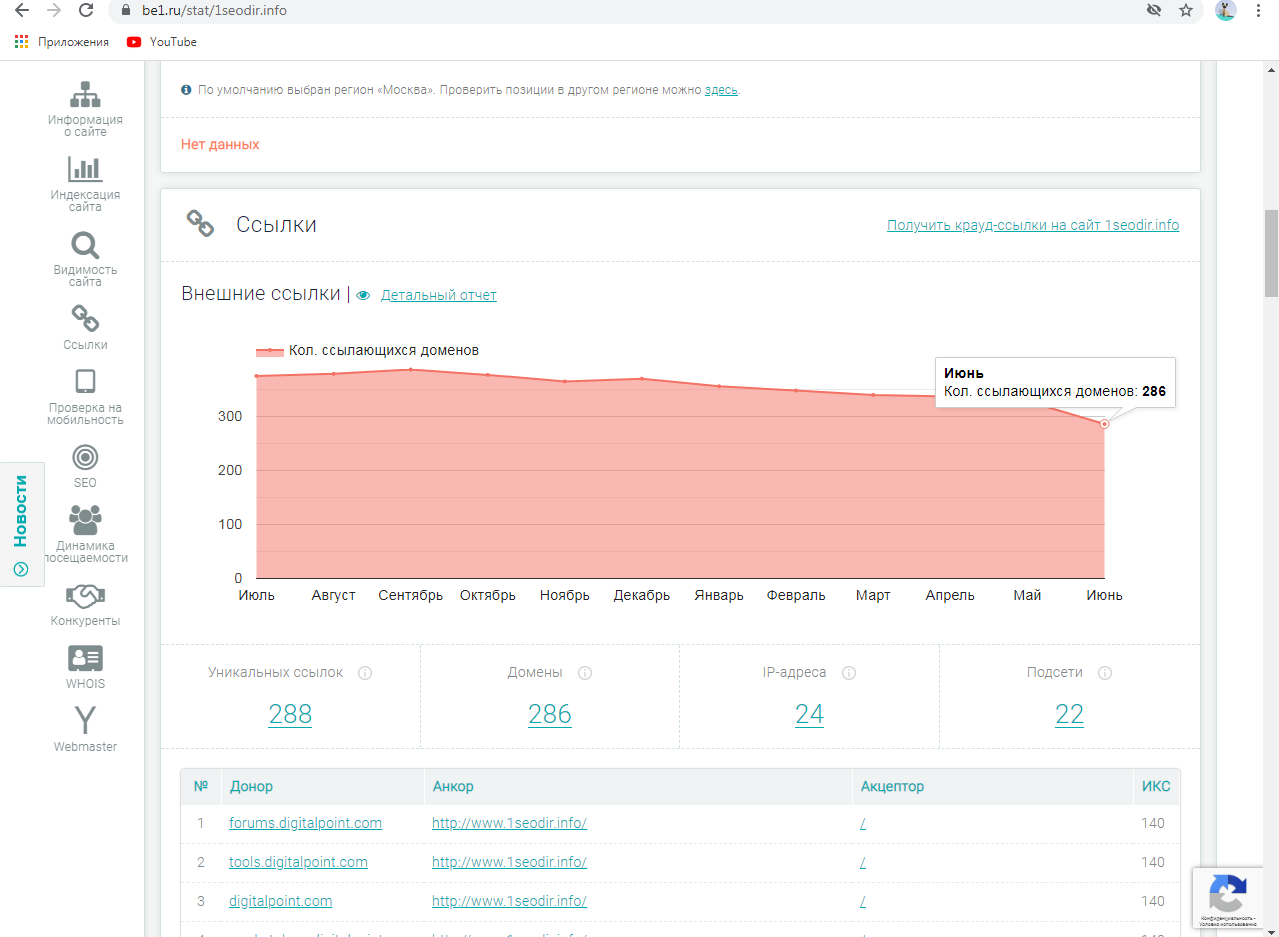
Task: Open 'Динамика посещаемости' people icon
Action: (x=85, y=520)
